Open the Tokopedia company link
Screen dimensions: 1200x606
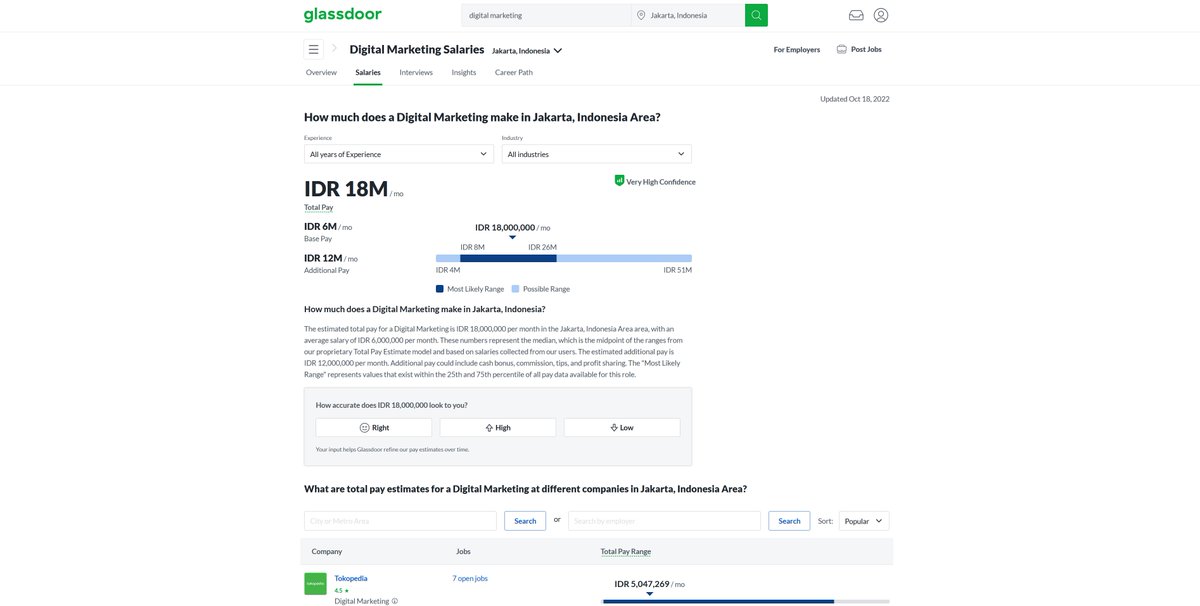point(351,578)
